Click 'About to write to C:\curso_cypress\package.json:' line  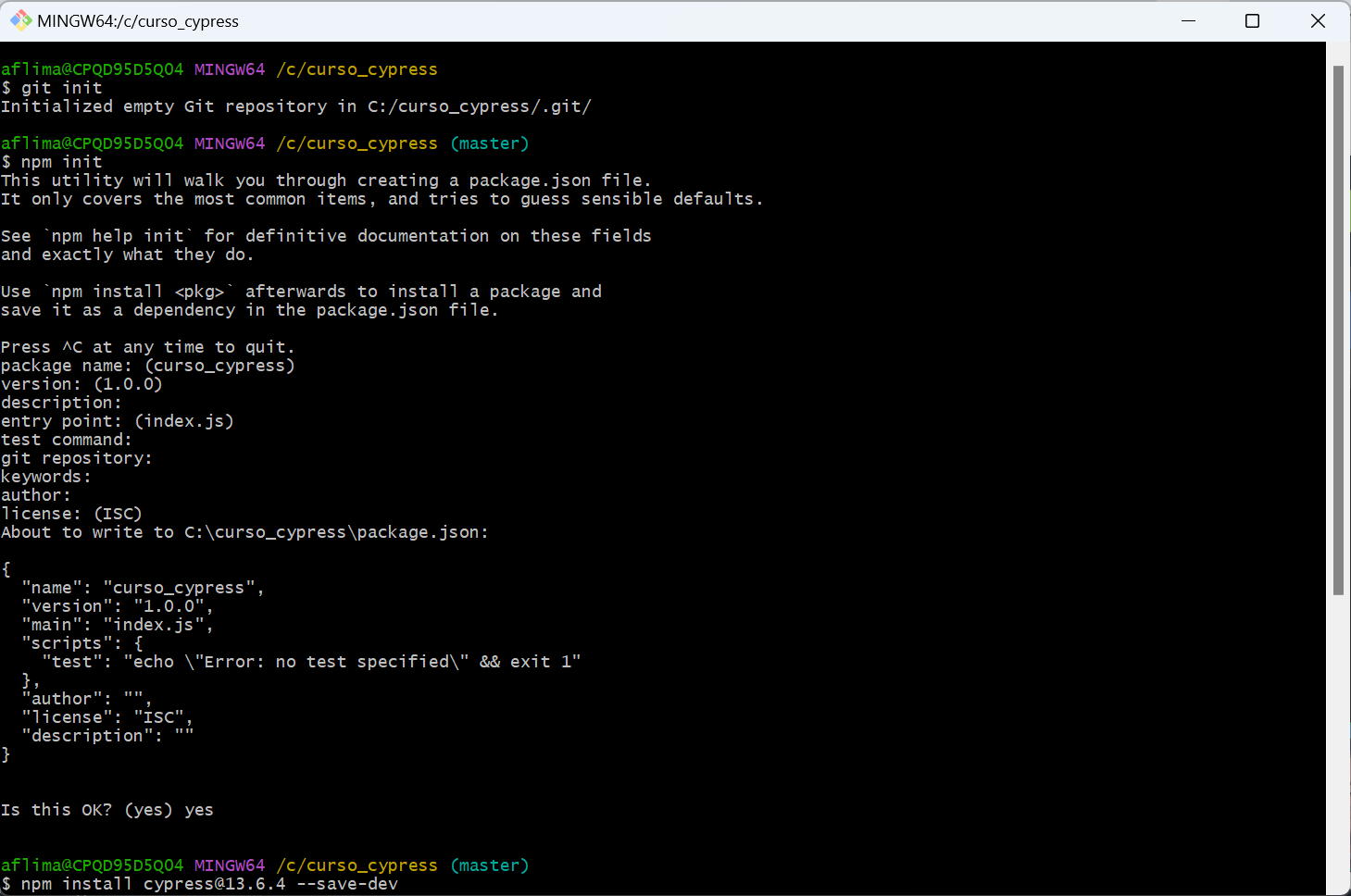[x=244, y=532]
